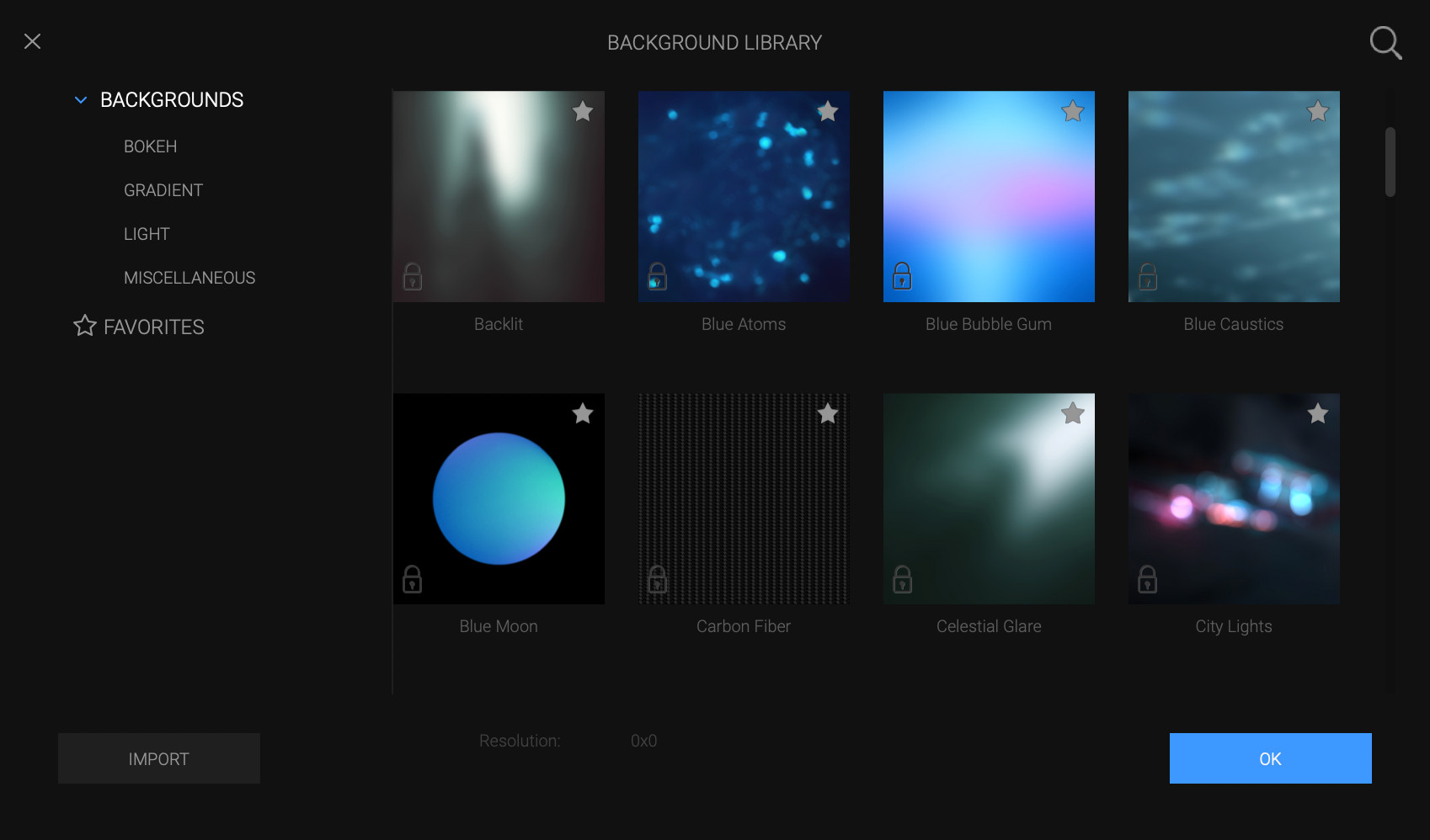Favorite the Blue Atoms background star

[828, 111]
